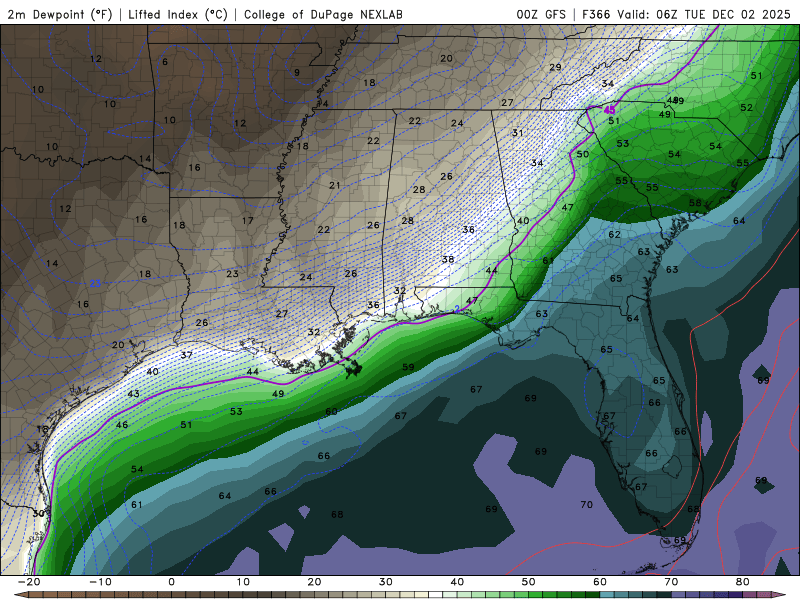Click the '43' dewpoint value along the Texas coast
Viewport: 800px width, 600px height.
coord(134,394)
